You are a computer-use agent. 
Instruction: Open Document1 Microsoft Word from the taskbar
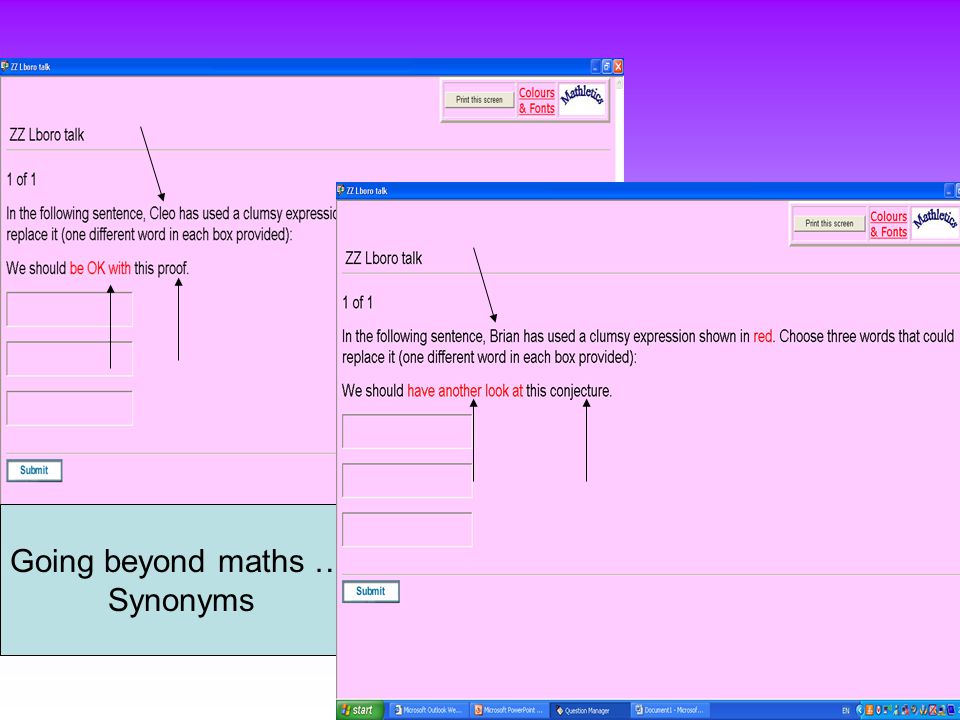669,710
